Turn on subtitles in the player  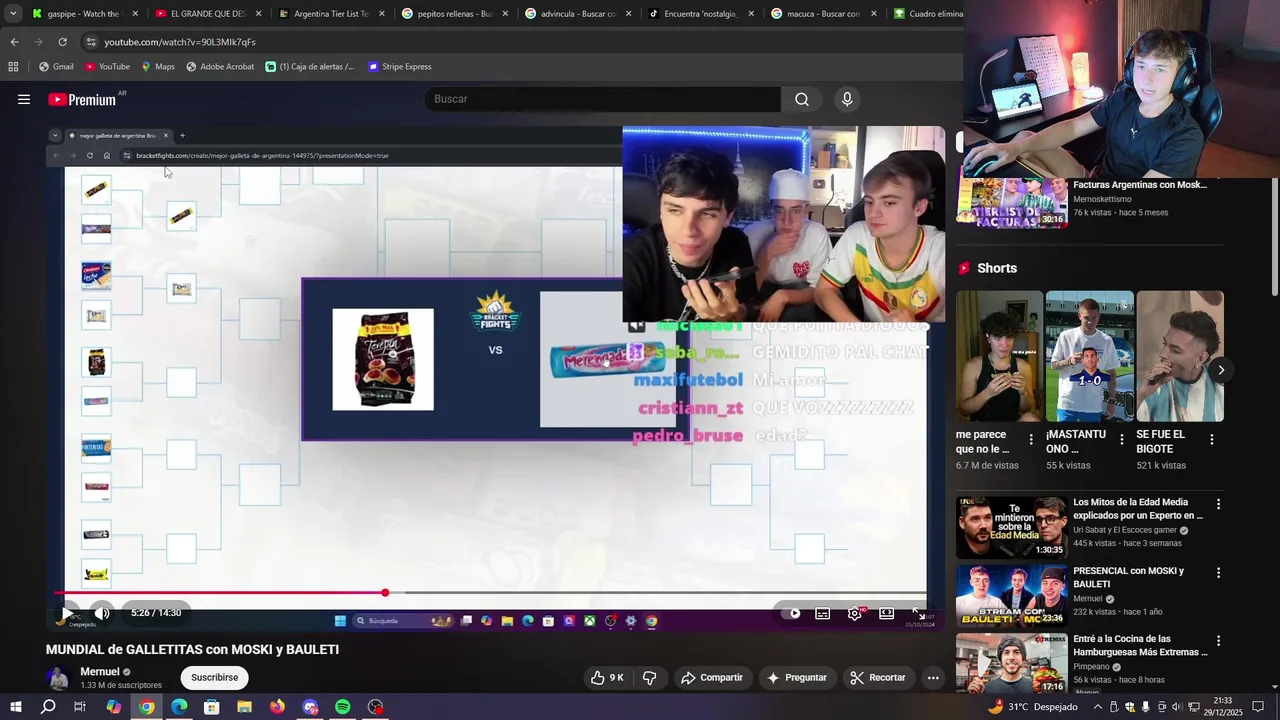[x=822, y=613]
